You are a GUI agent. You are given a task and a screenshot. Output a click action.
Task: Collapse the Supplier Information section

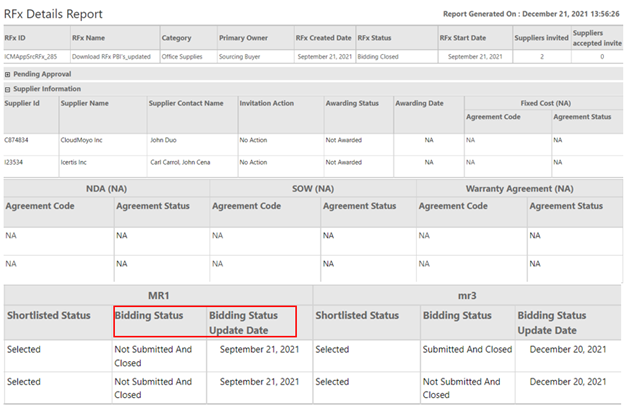click(8, 88)
